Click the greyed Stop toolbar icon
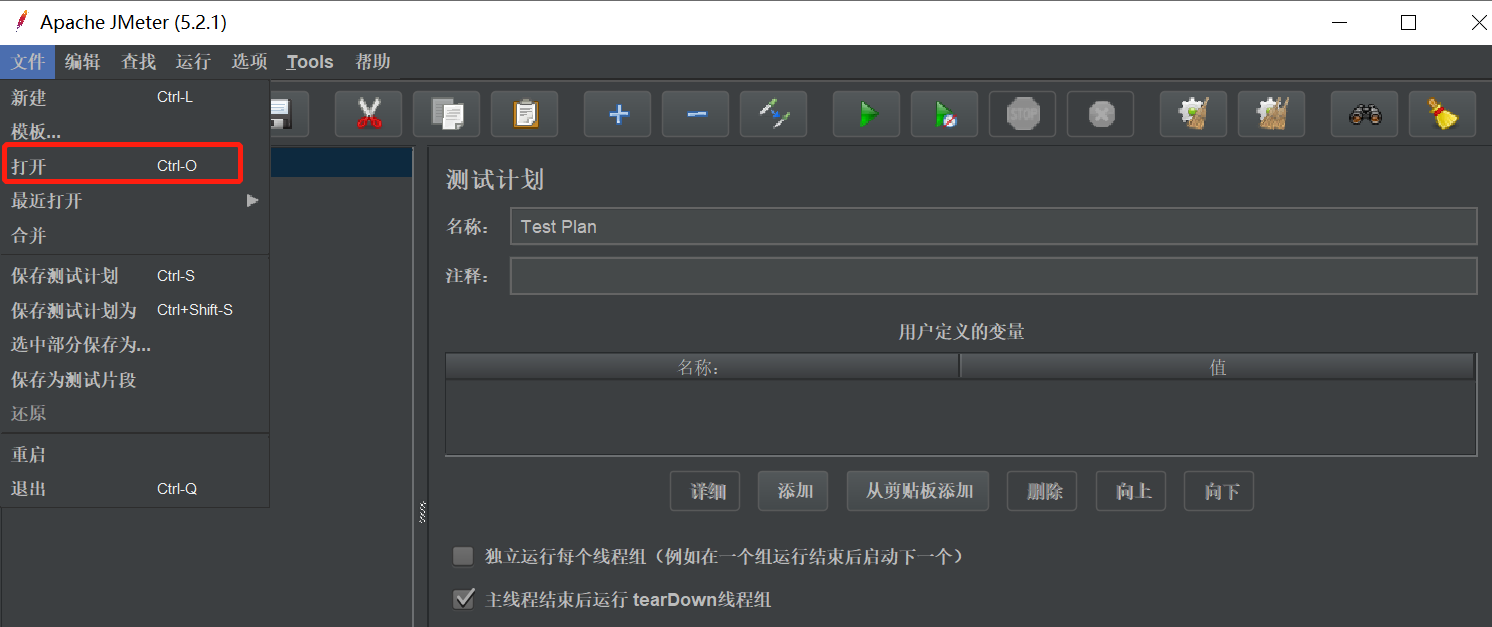The height and width of the screenshot is (627, 1492). (x=1023, y=114)
